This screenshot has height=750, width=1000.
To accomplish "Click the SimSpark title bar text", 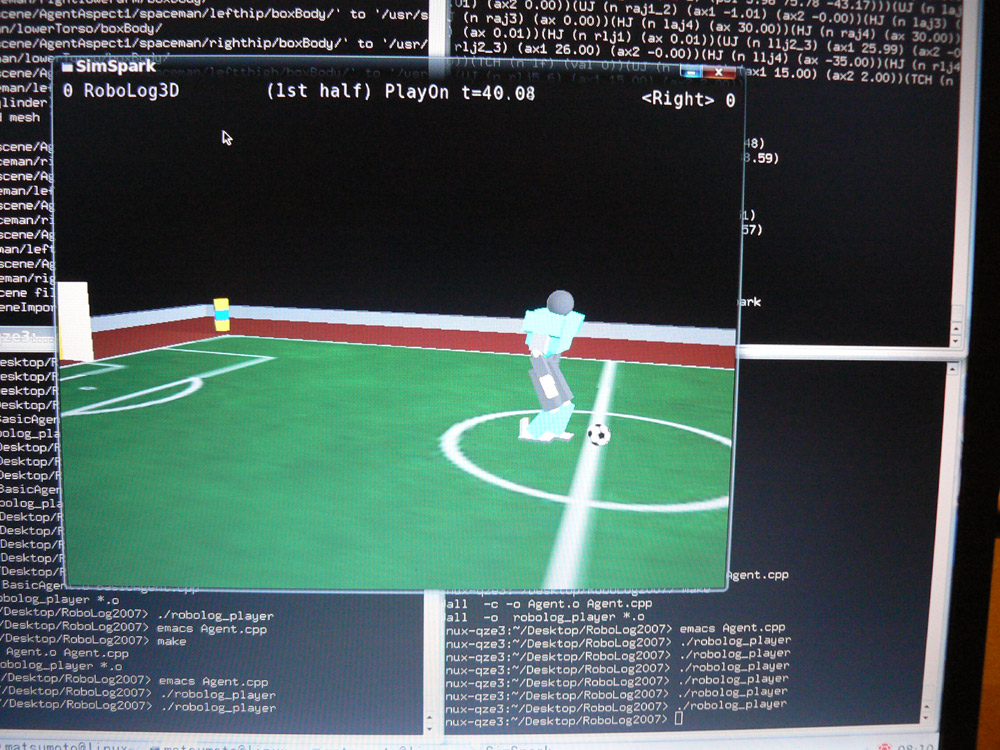I will coord(115,66).
